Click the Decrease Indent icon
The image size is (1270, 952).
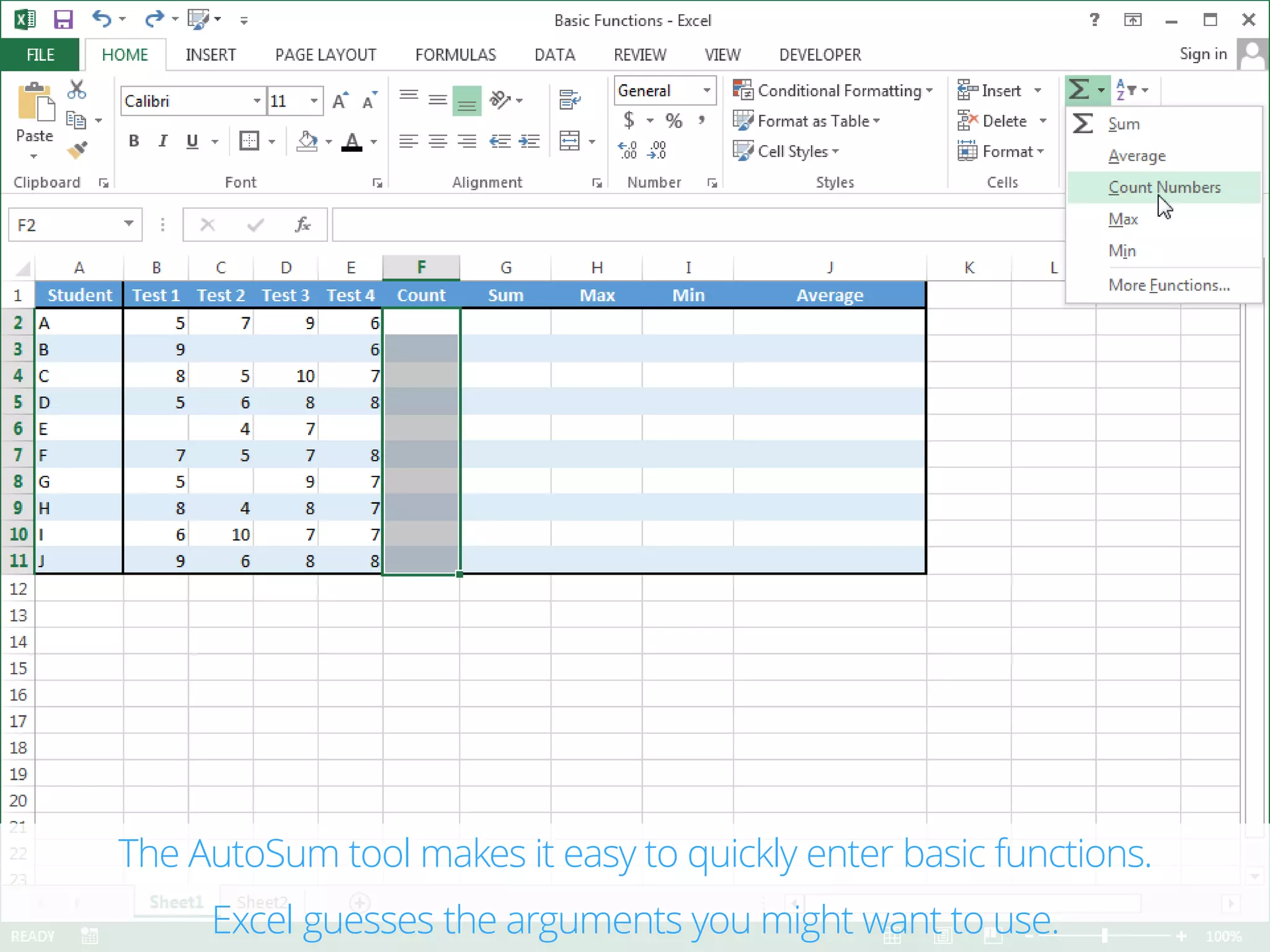(500, 141)
